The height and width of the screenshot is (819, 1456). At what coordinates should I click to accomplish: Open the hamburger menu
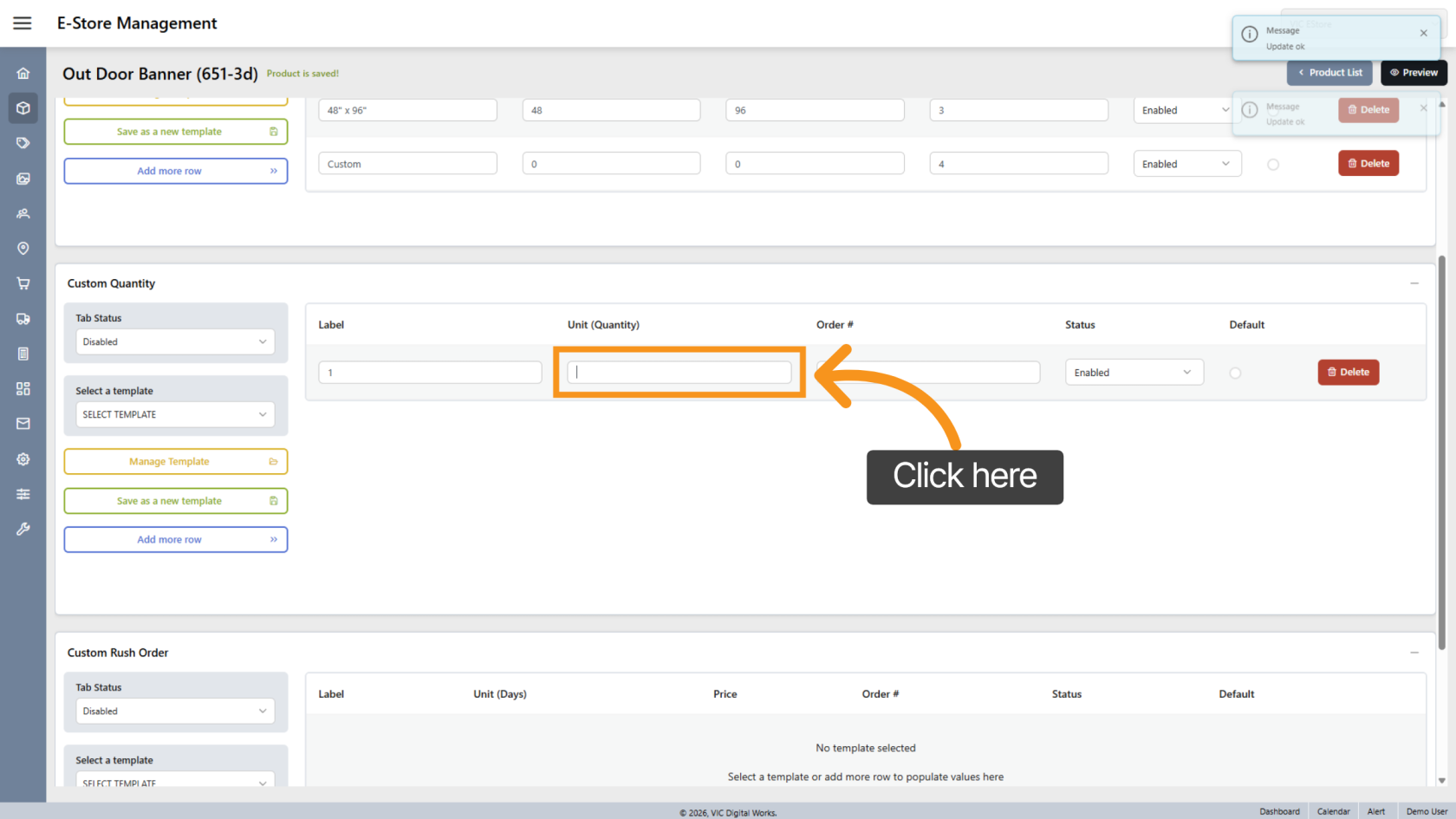click(23, 23)
